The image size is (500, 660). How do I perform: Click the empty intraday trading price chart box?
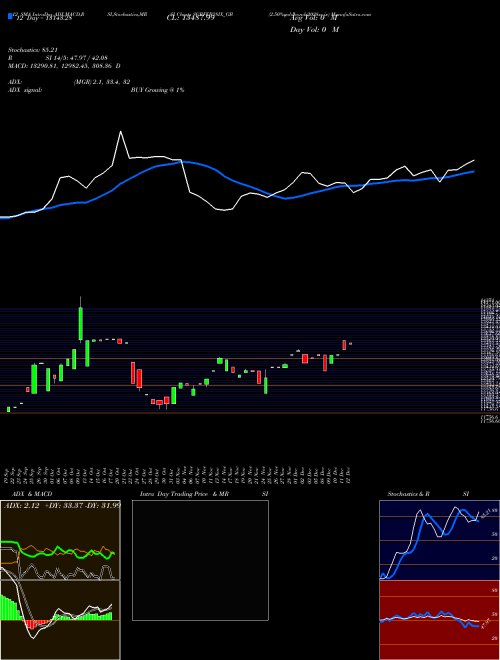click(x=200, y=560)
